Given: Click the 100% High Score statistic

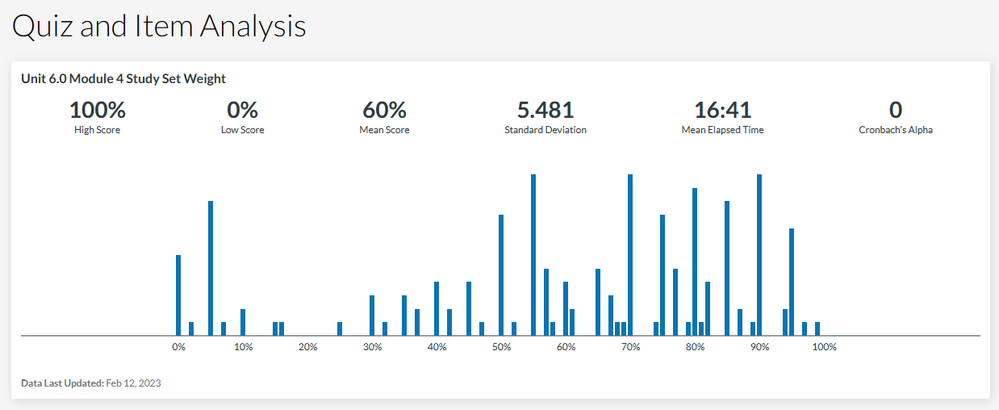Looking at the screenshot, I should tap(97, 110).
